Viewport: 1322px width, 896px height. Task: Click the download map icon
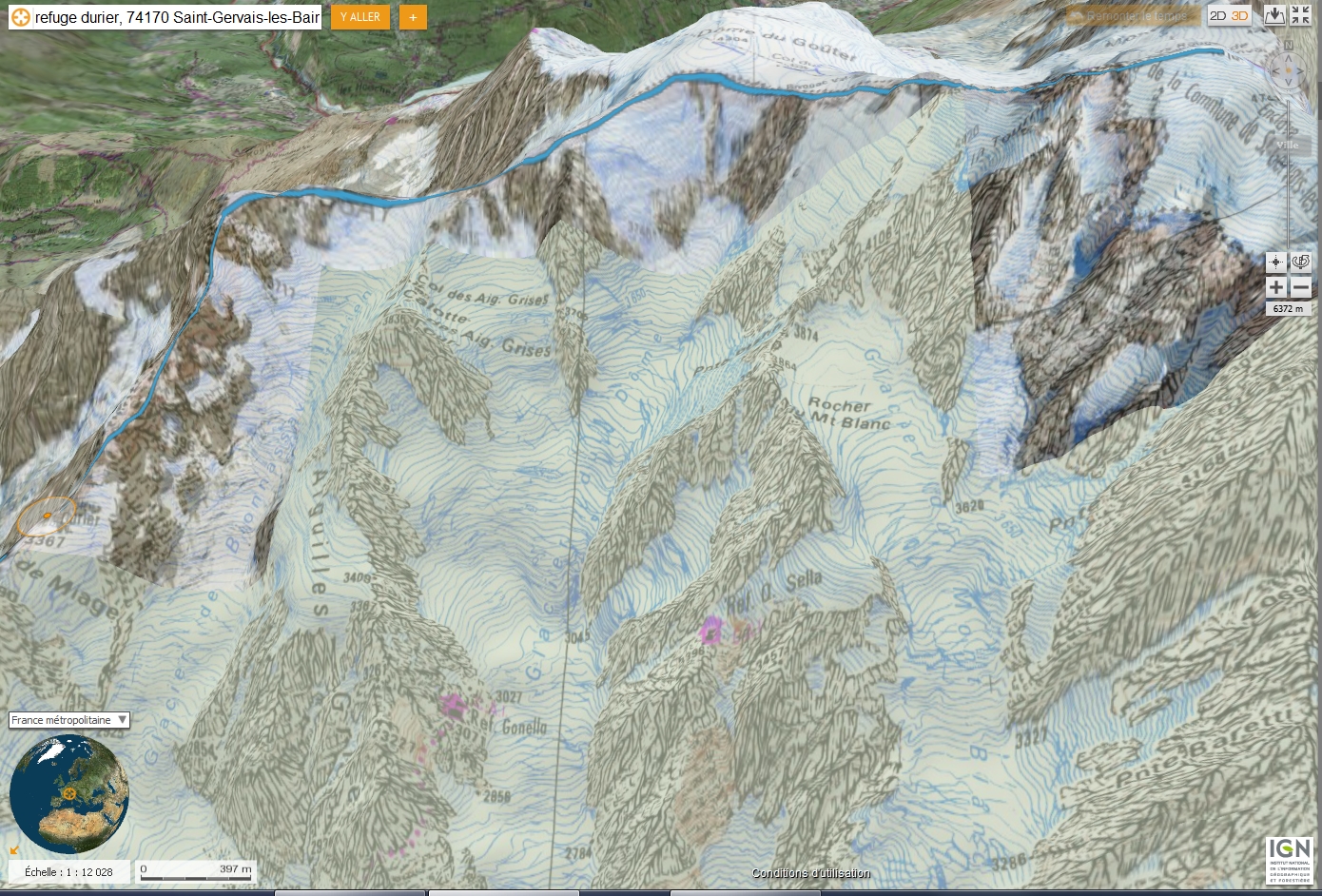coord(1274,15)
